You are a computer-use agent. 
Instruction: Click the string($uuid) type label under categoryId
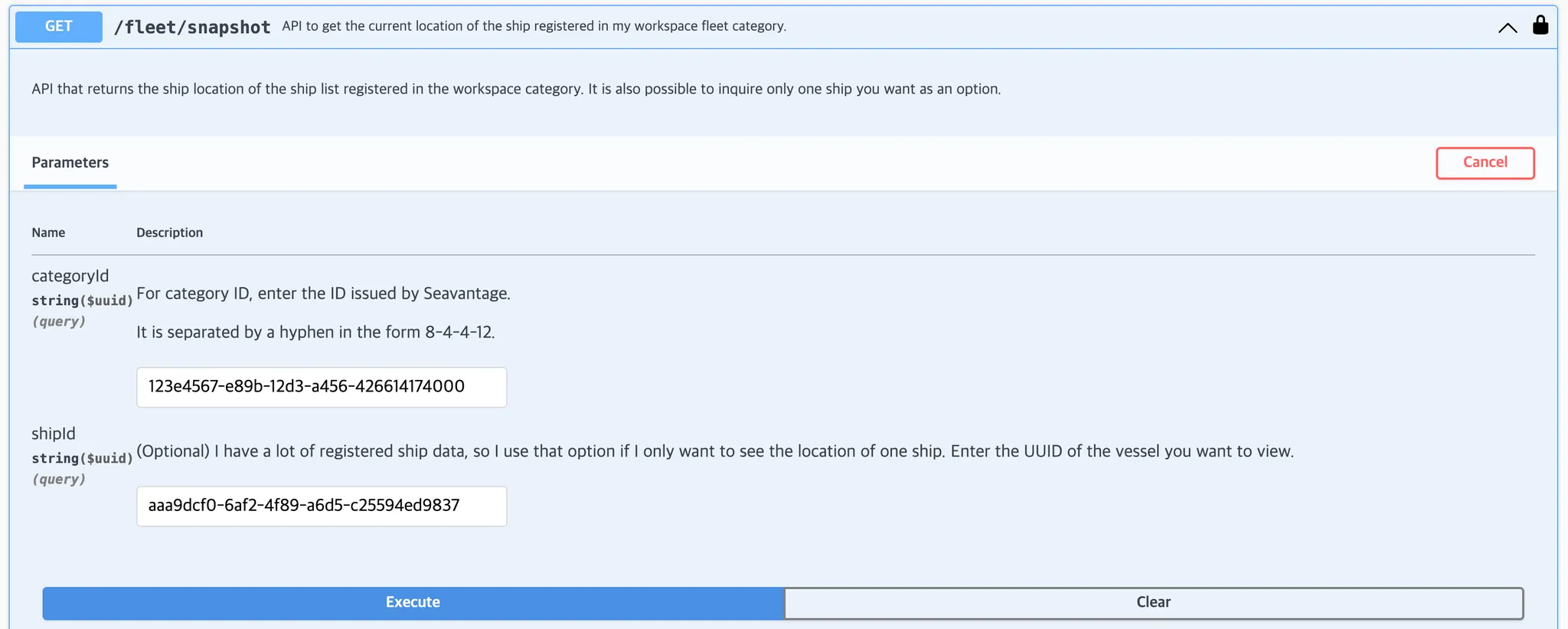(x=82, y=300)
